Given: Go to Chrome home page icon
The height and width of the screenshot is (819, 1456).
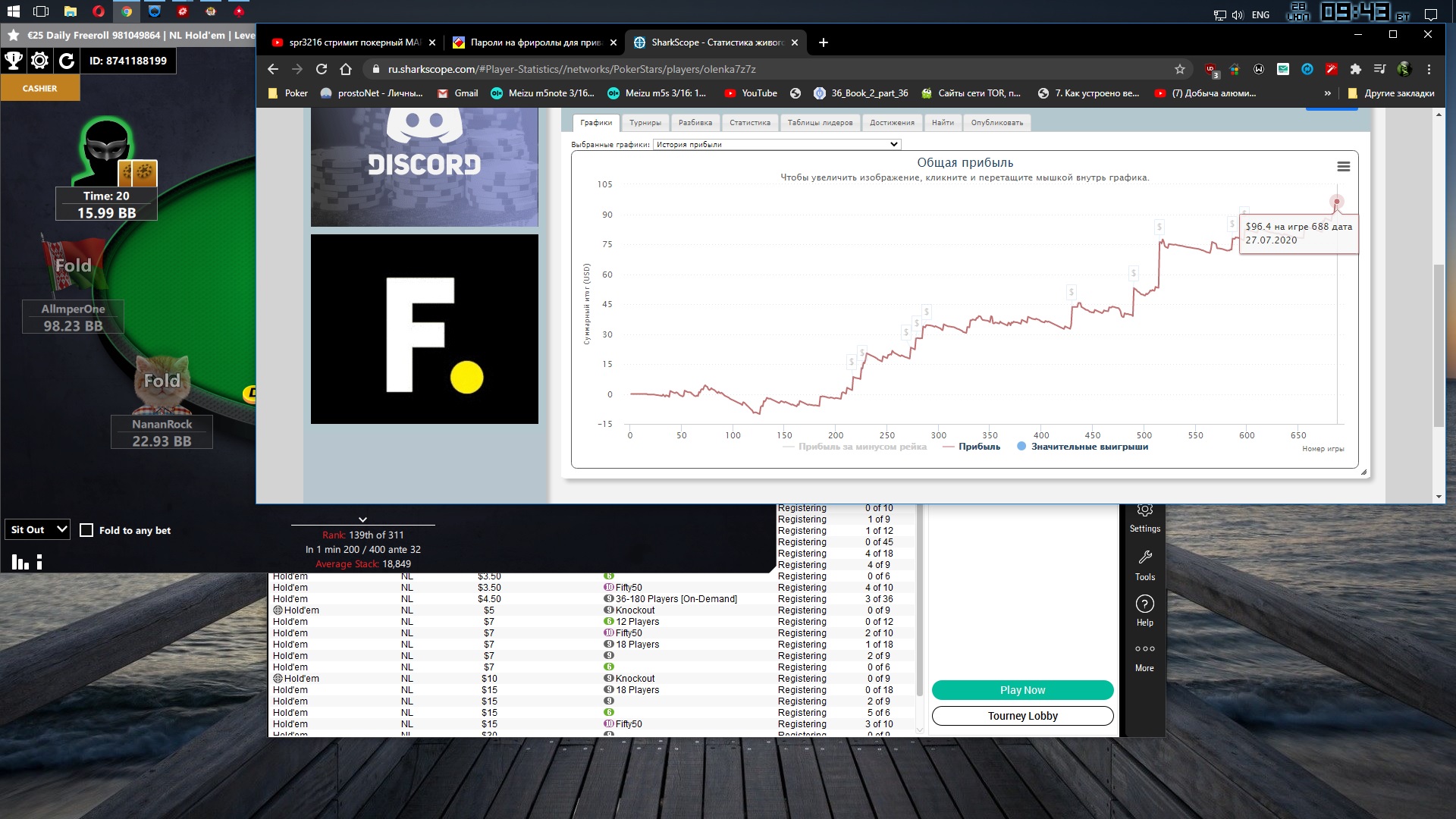Looking at the screenshot, I should point(346,69).
